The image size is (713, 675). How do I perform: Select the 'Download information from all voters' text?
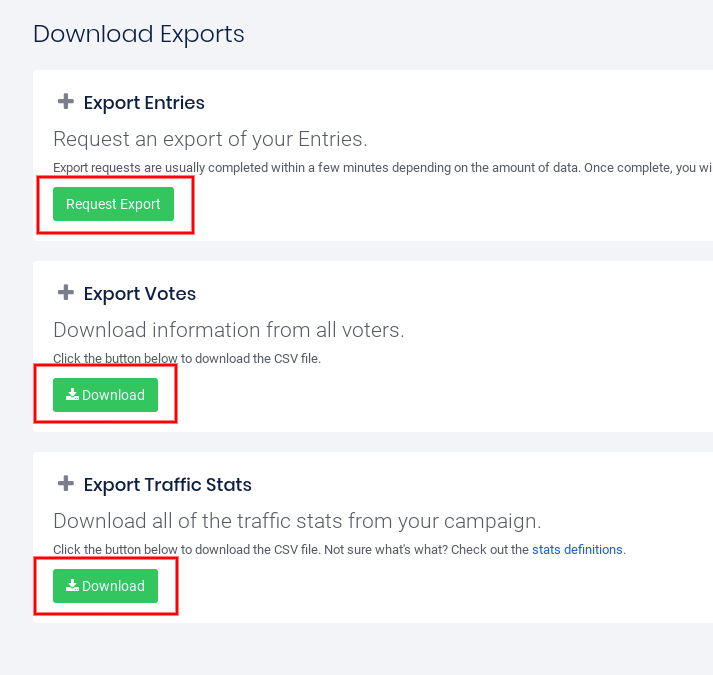tap(228, 330)
